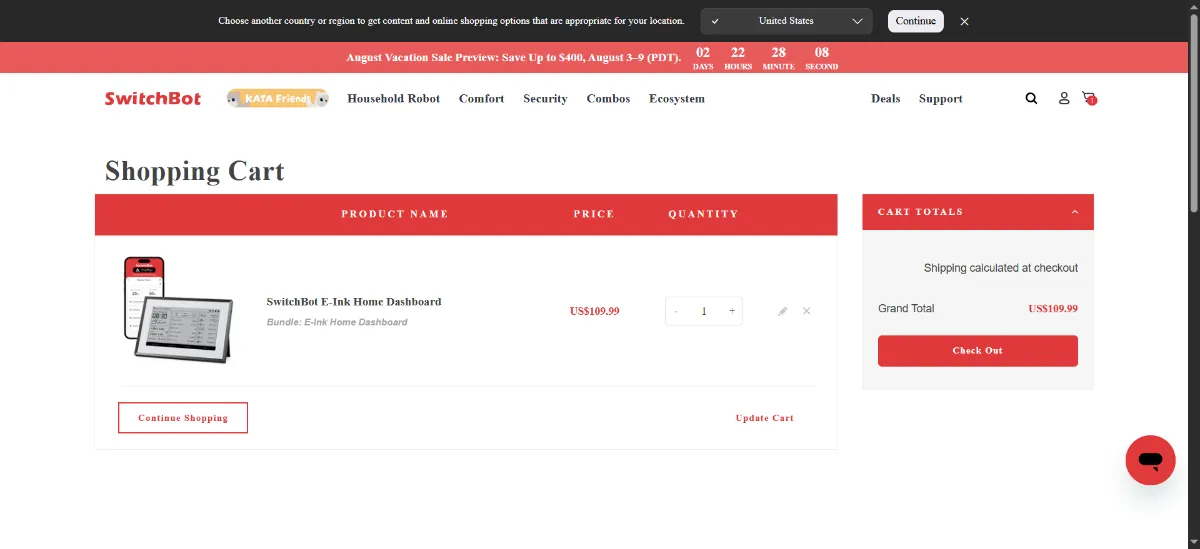Image resolution: width=1200 pixels, height=549 pixels.
Task: Click the sale countdown timer
Action: 766,58
